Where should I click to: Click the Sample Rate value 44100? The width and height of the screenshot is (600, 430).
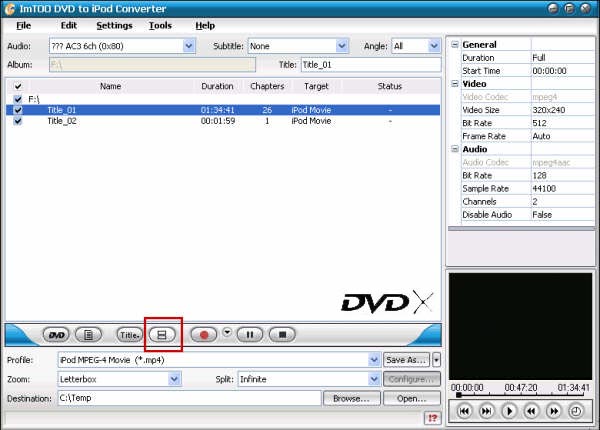pyautogui.click(x=544, y=189)
